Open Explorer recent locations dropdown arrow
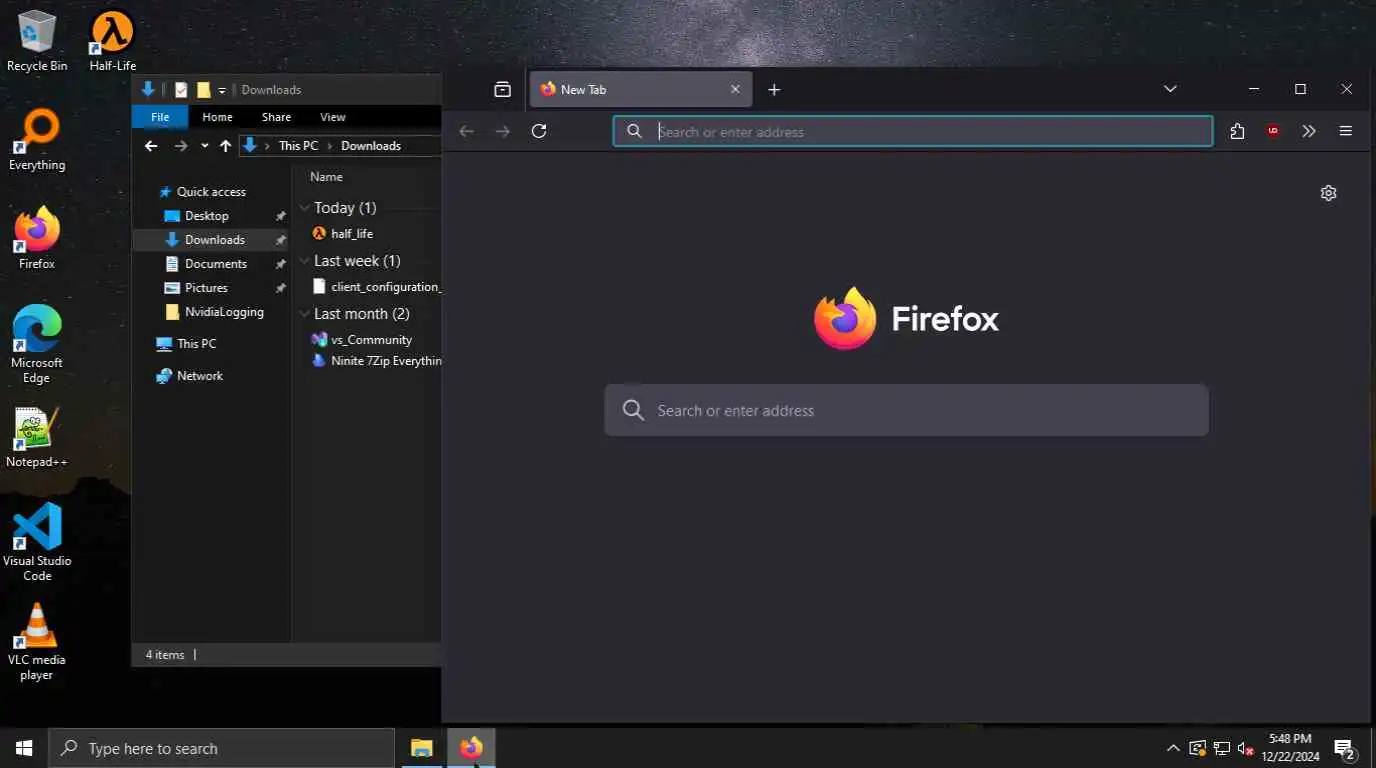The image size is (1376, 768). pos(205,146)
